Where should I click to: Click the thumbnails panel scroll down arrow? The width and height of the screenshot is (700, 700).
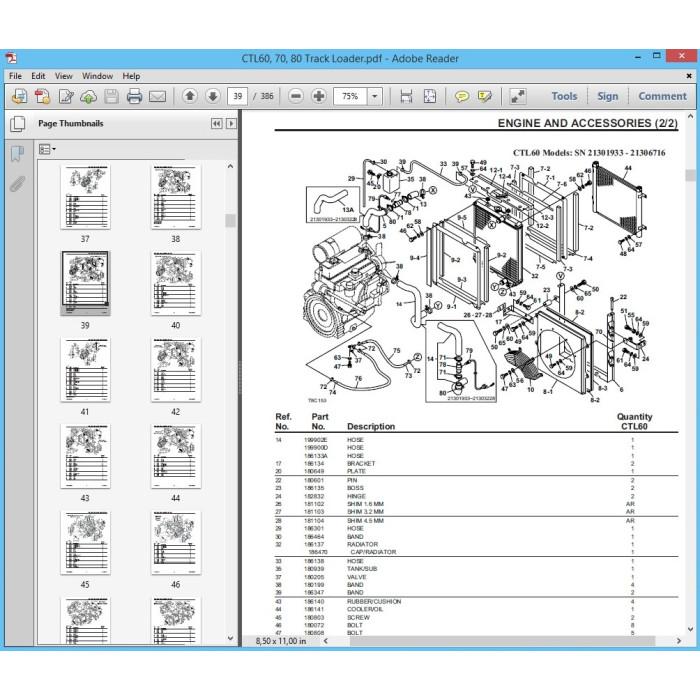(x=230, y=638)
